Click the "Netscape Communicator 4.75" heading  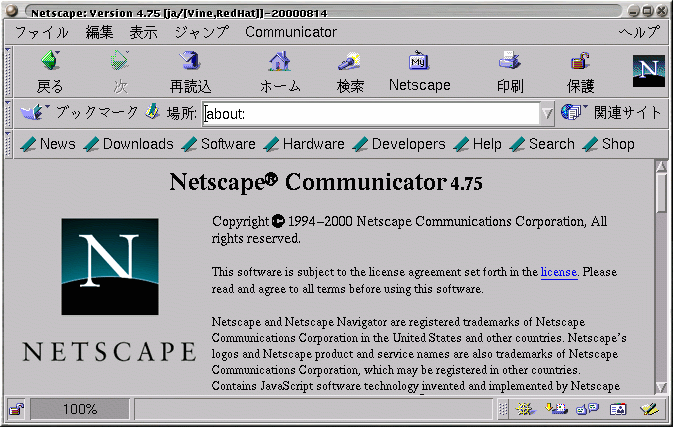[326, 182]
